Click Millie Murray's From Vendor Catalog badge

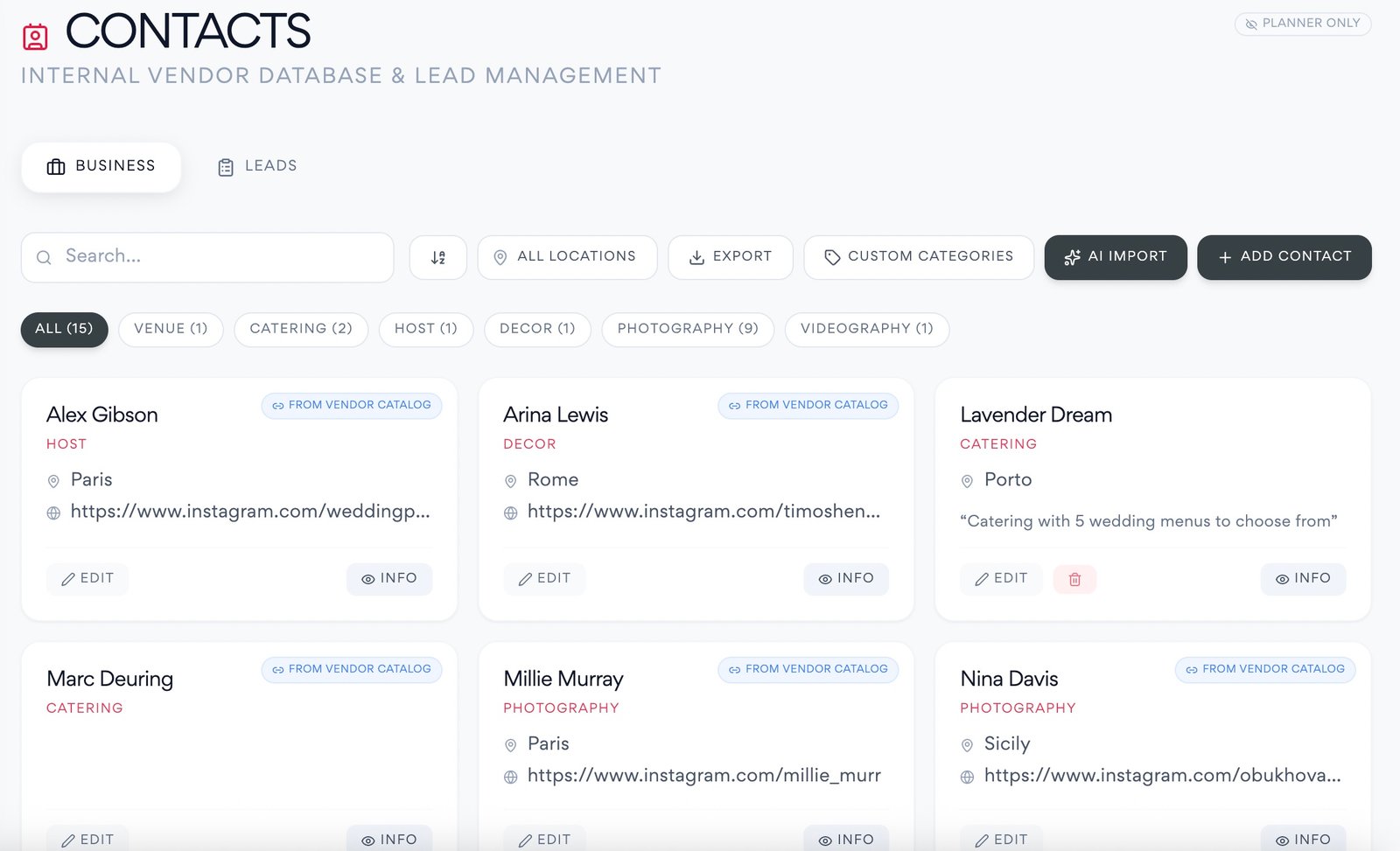point(808,670)
